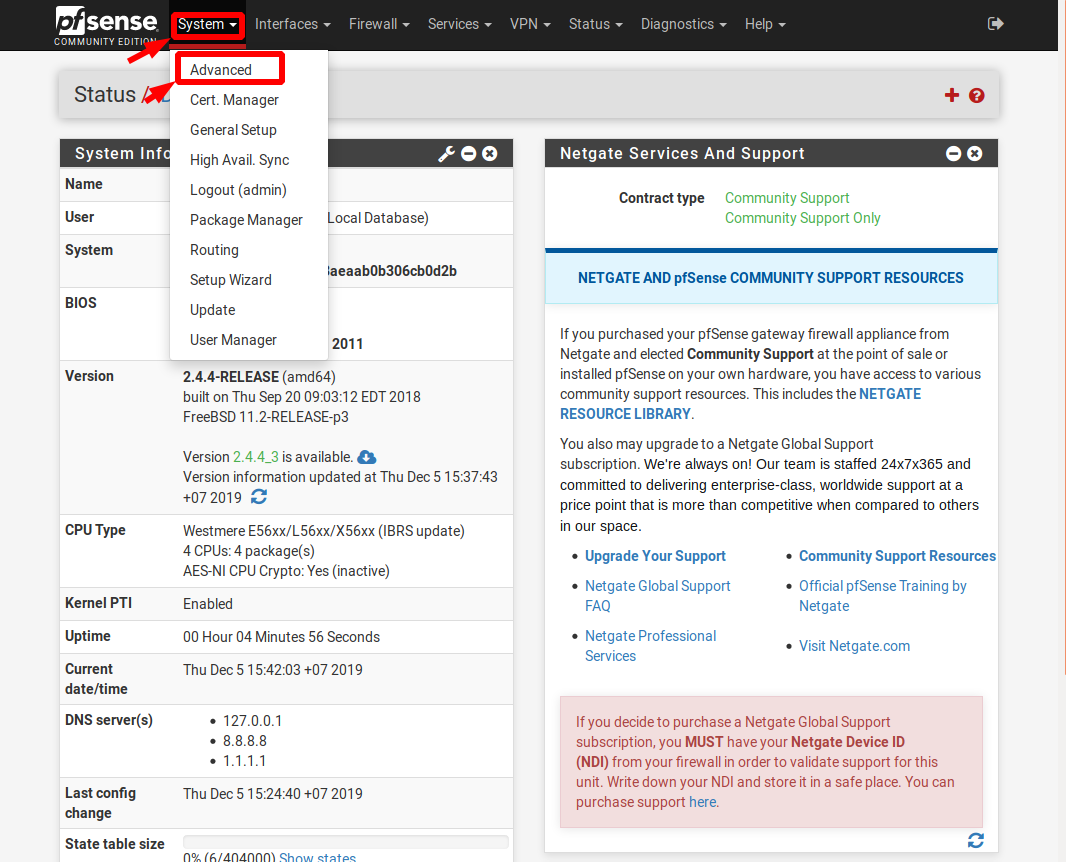
Task: Click DNS server 8.8.8.8 entry
Action: pos(245,741)
